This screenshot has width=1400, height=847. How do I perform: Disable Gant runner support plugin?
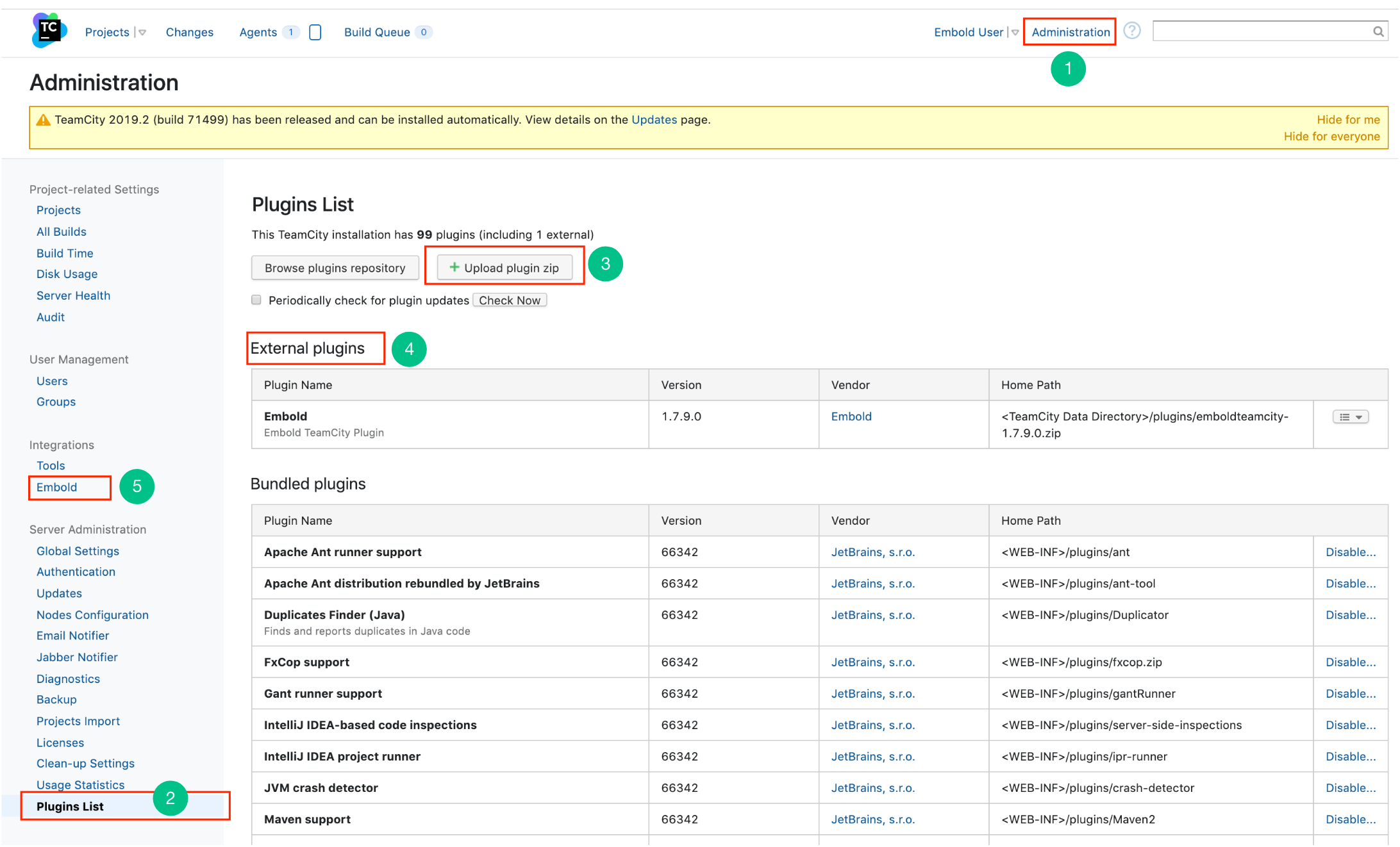1351,694
